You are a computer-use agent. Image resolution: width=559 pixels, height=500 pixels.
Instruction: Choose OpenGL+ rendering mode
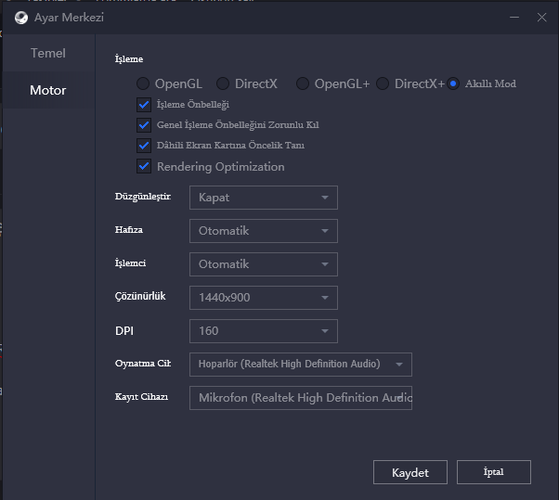[302, 84]
